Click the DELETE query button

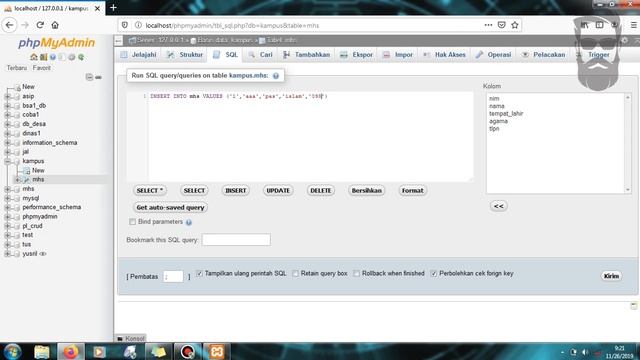click(x=321, y=191)
